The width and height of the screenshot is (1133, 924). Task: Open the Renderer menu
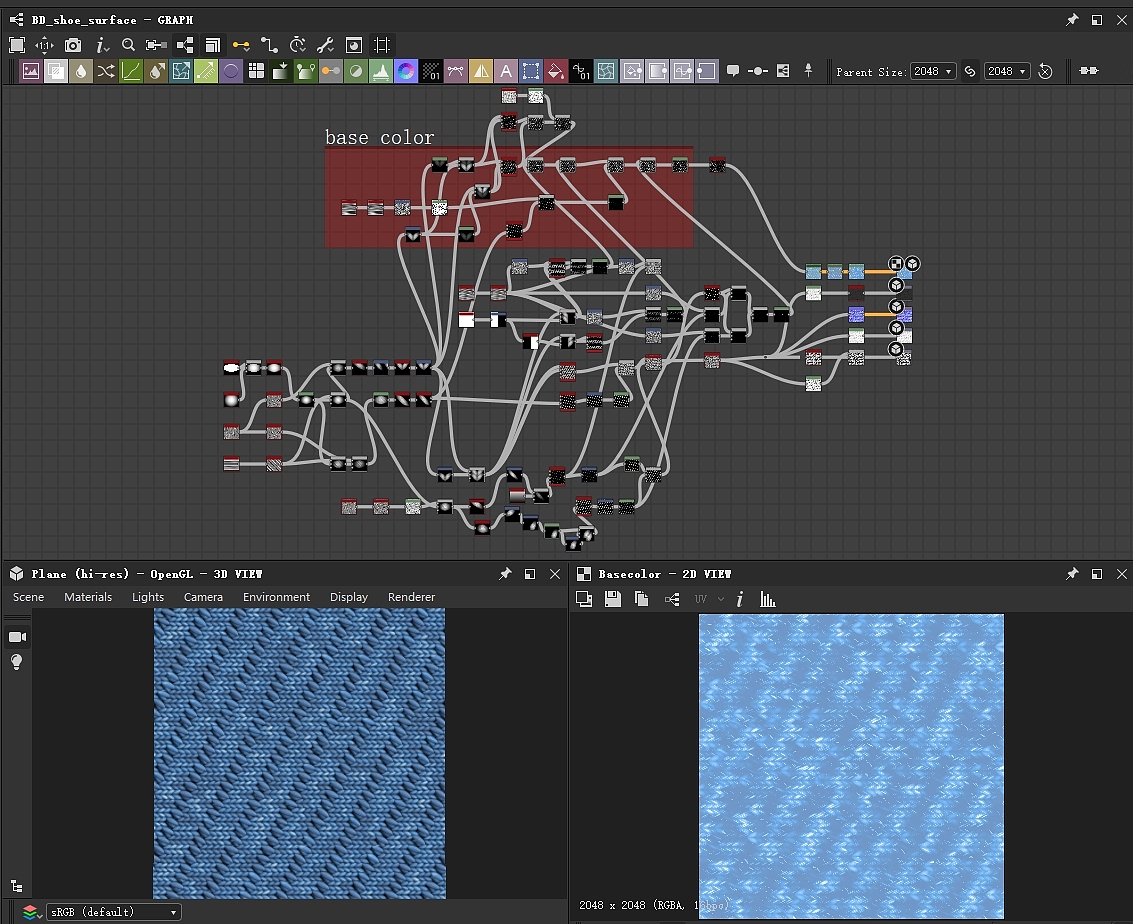coord(411,597)
